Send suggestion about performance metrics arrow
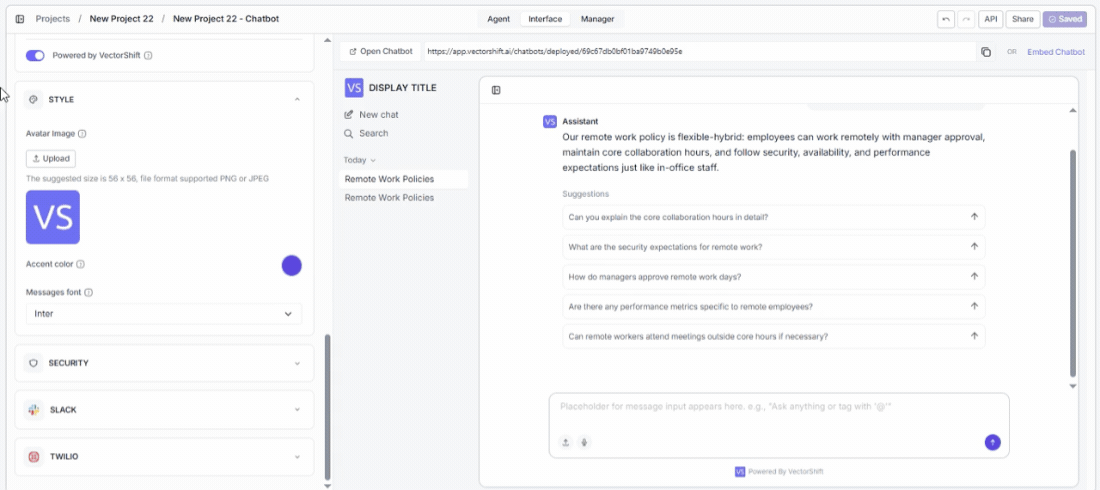1100x490 pixels. pyautogui.click(x=974, y=306)
